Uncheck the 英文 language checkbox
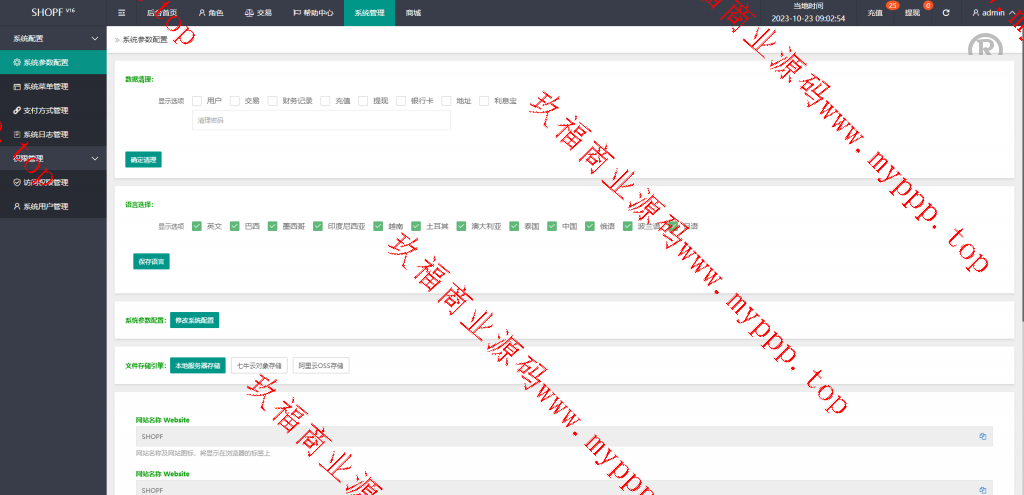1024x495 pixels. (197, 226)
